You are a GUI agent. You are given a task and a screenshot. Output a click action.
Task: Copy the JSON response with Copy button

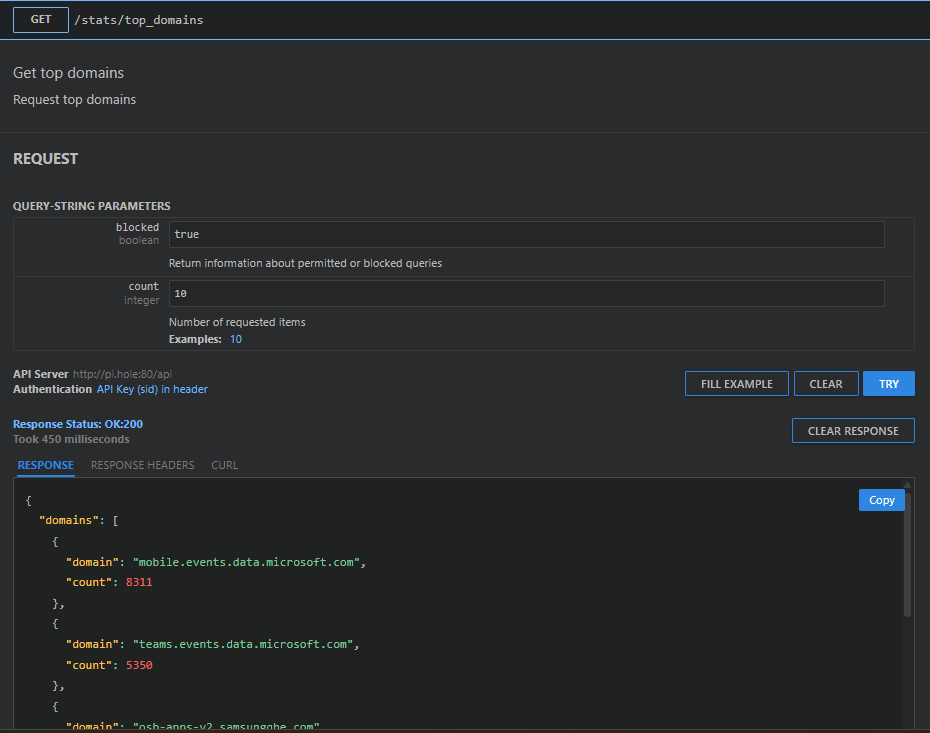coord(881,500)
